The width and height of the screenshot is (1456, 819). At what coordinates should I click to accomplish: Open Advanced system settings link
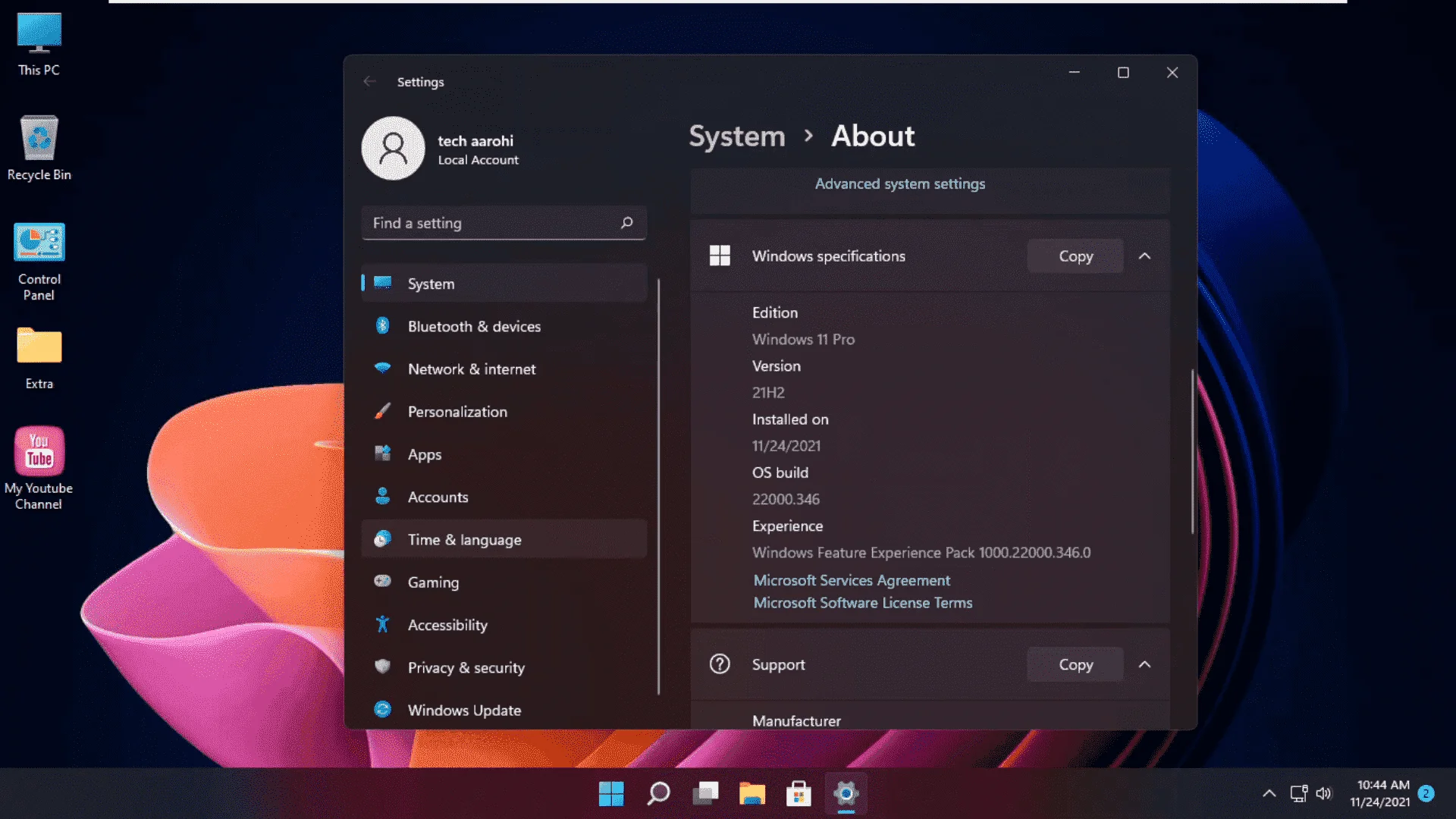pyautogui.click(x=900, y=184)
